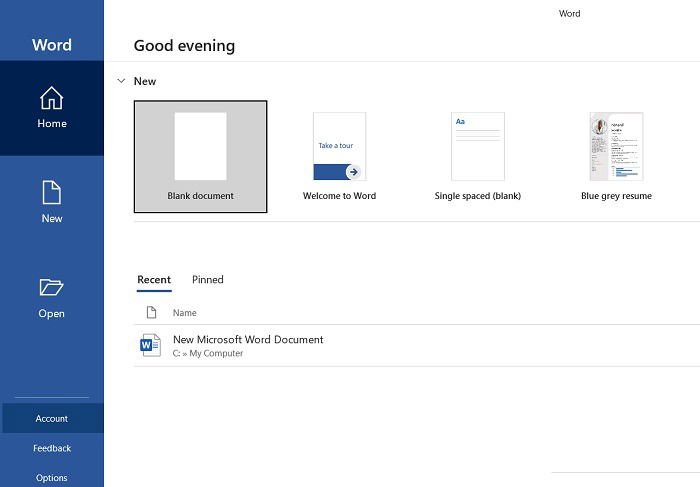Viewport: 700px width, 487px height.
Task: Collapse the New section chevron
Action: coord(121,81)
